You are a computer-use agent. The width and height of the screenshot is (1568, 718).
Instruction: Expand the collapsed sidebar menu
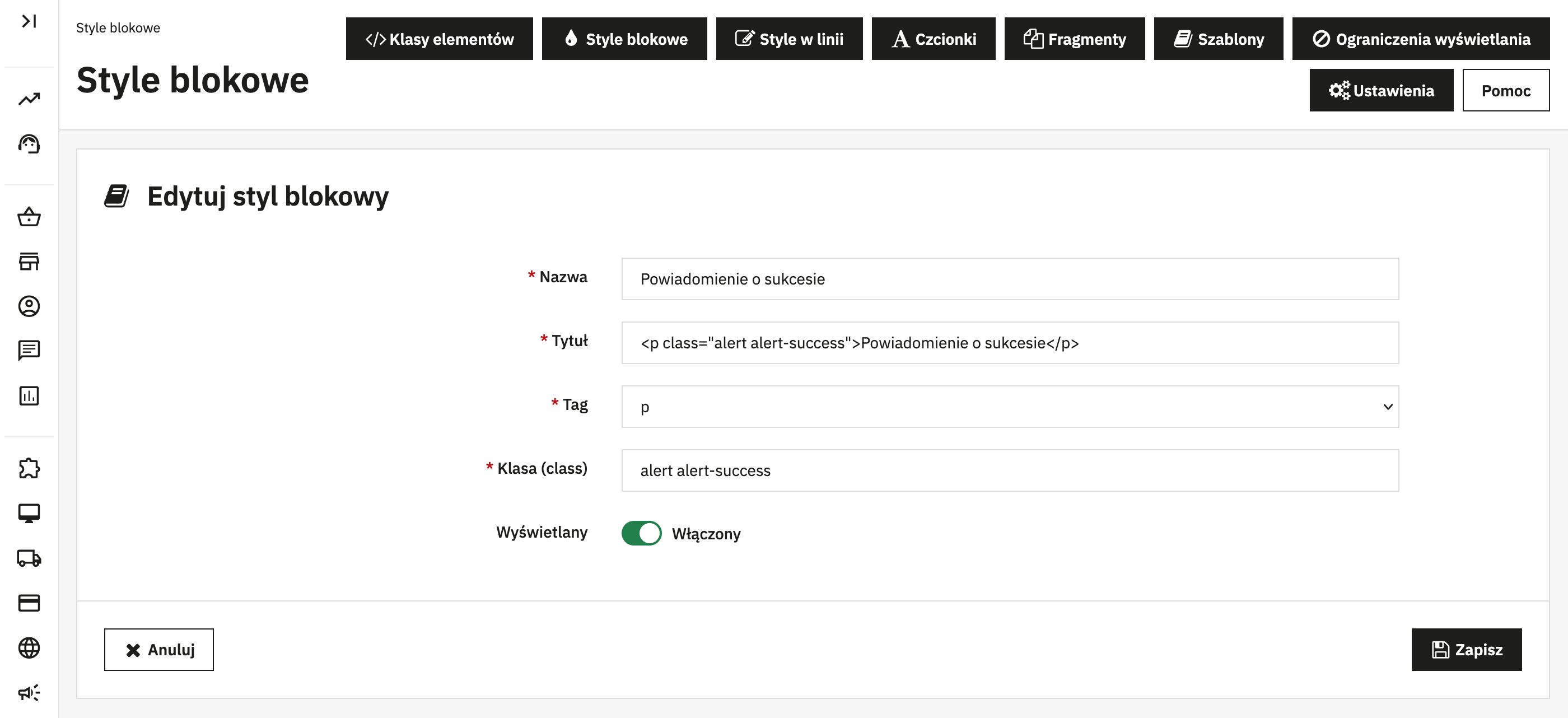29,21
